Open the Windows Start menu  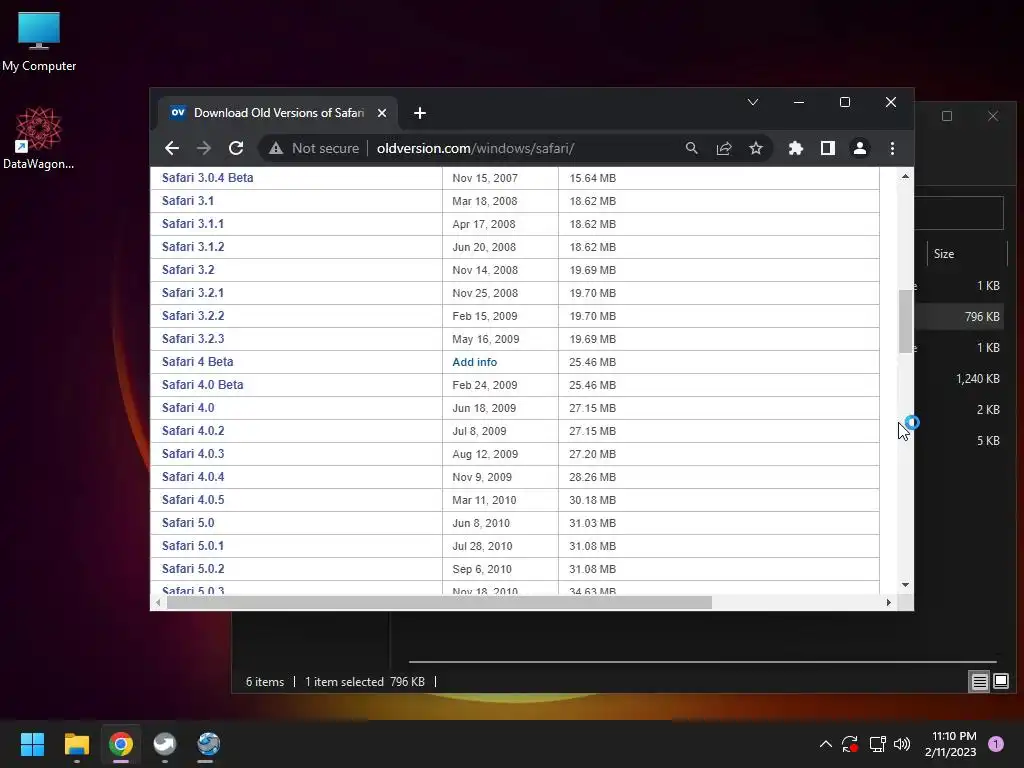(x=33, y=744)
